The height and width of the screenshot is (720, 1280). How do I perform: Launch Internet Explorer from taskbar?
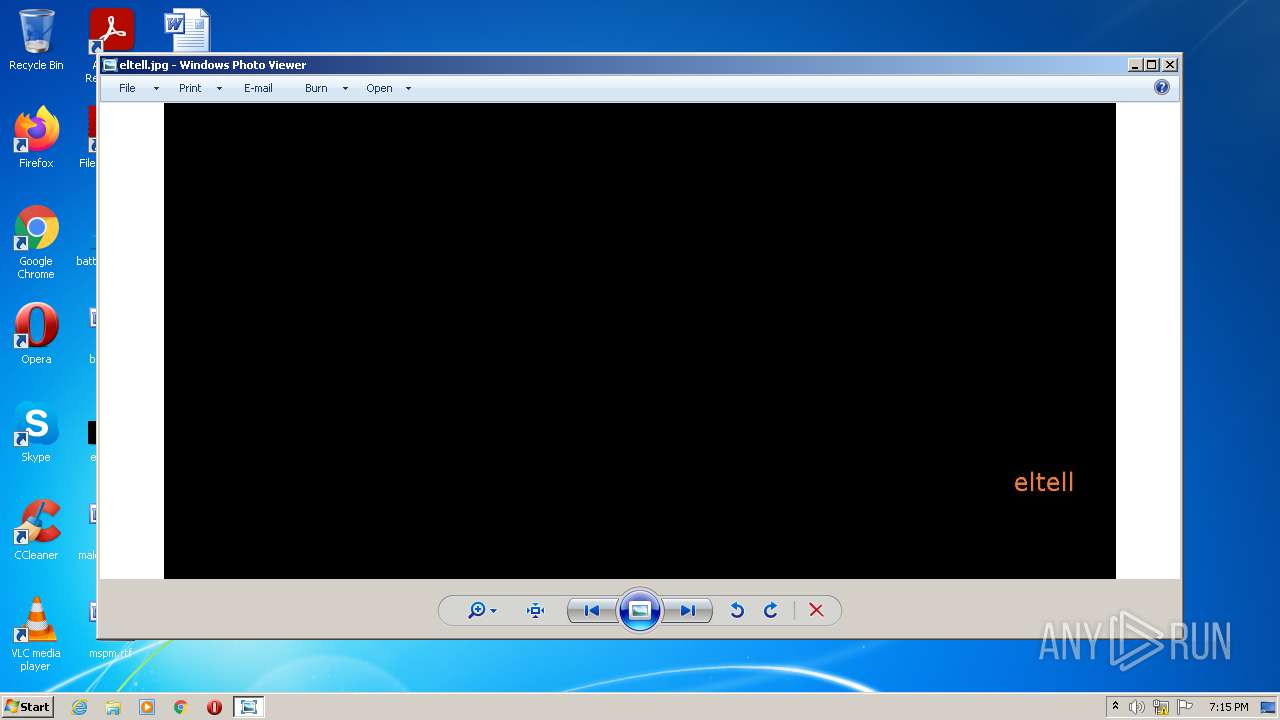click(x=79, y=707)
